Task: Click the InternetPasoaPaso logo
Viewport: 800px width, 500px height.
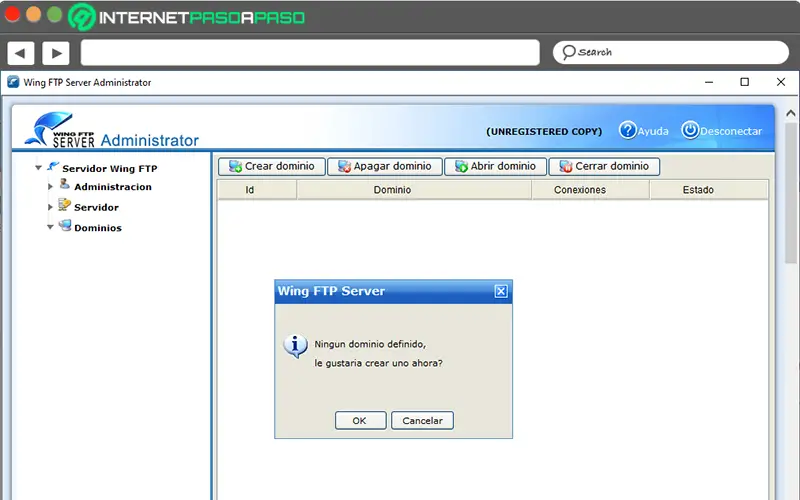Action: pos(186,17)
